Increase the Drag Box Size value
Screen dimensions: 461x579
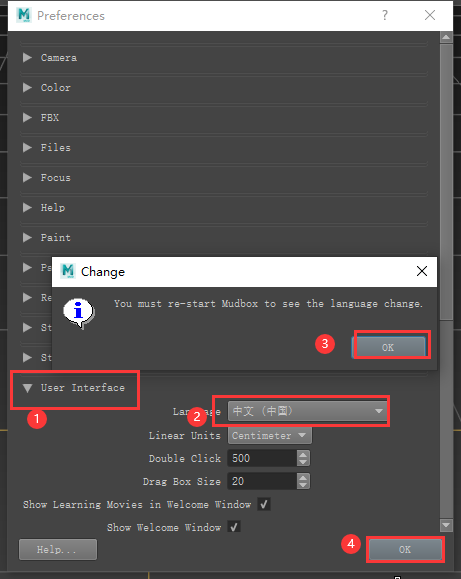point(303,477)
